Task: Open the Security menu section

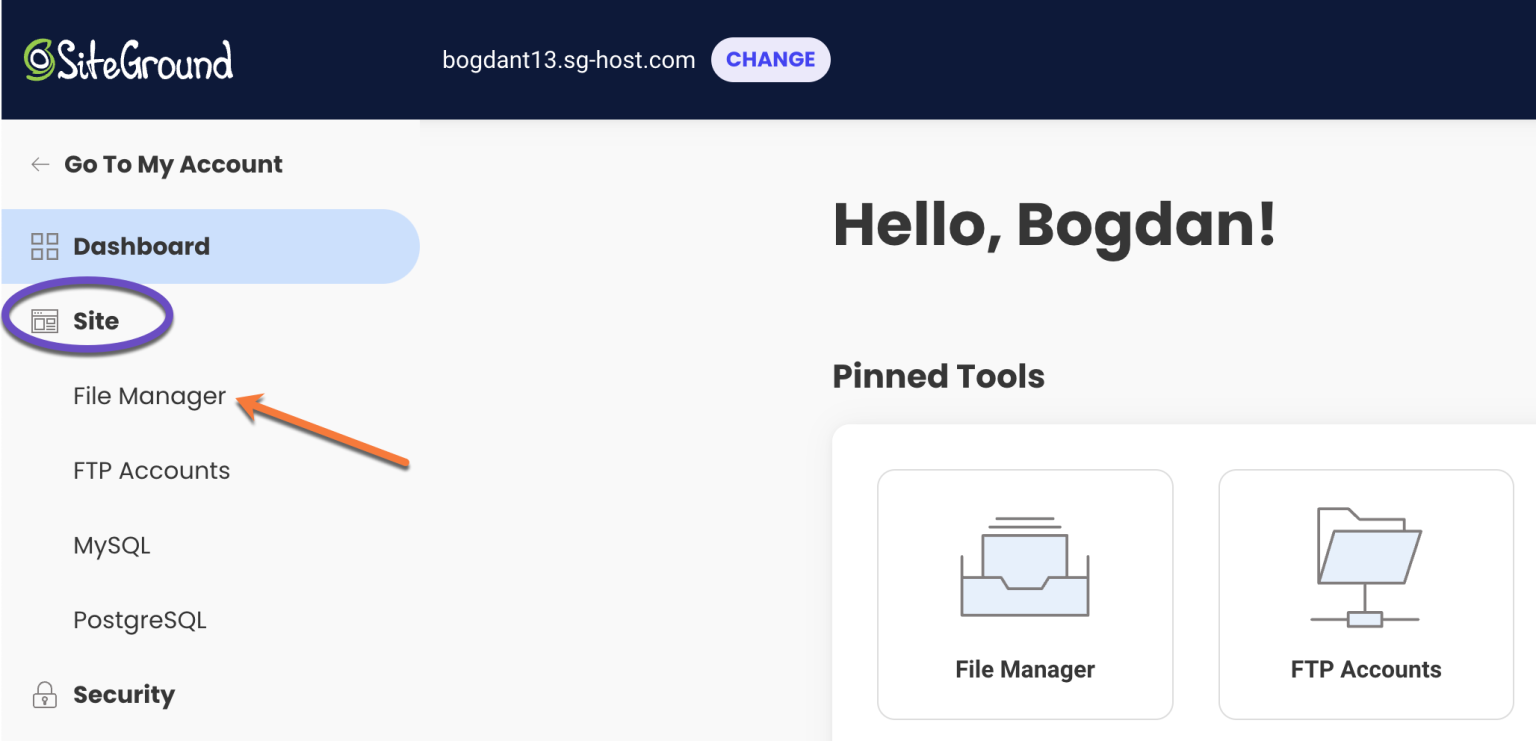Action: [x=124, y=694]
